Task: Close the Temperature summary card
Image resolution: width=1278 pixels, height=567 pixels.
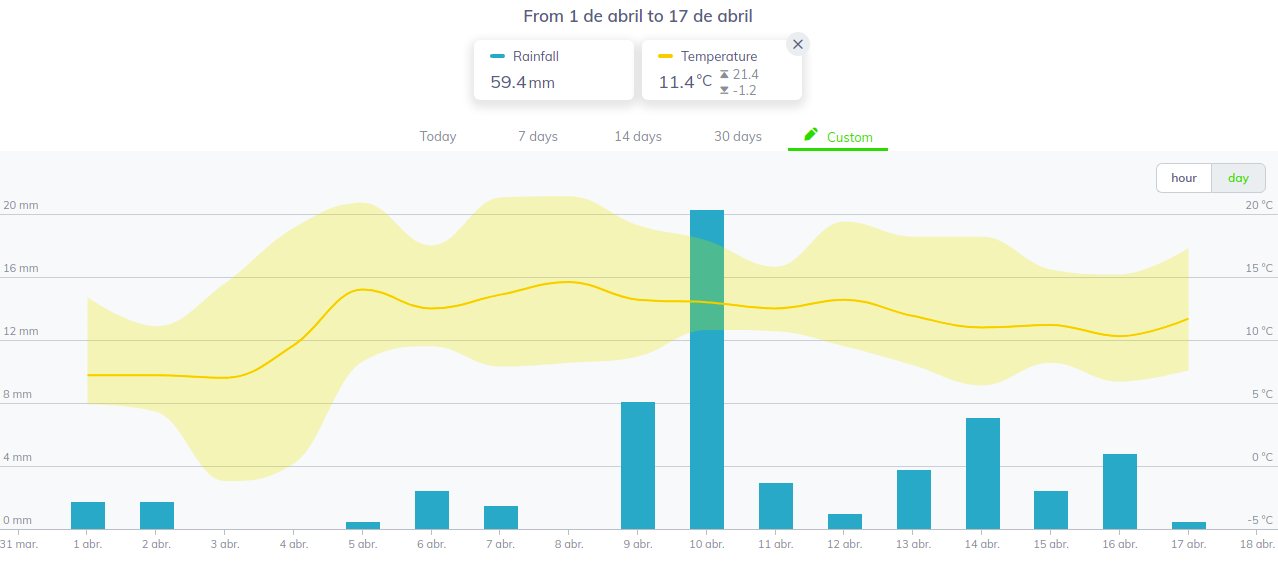Action: pos(797,44)
